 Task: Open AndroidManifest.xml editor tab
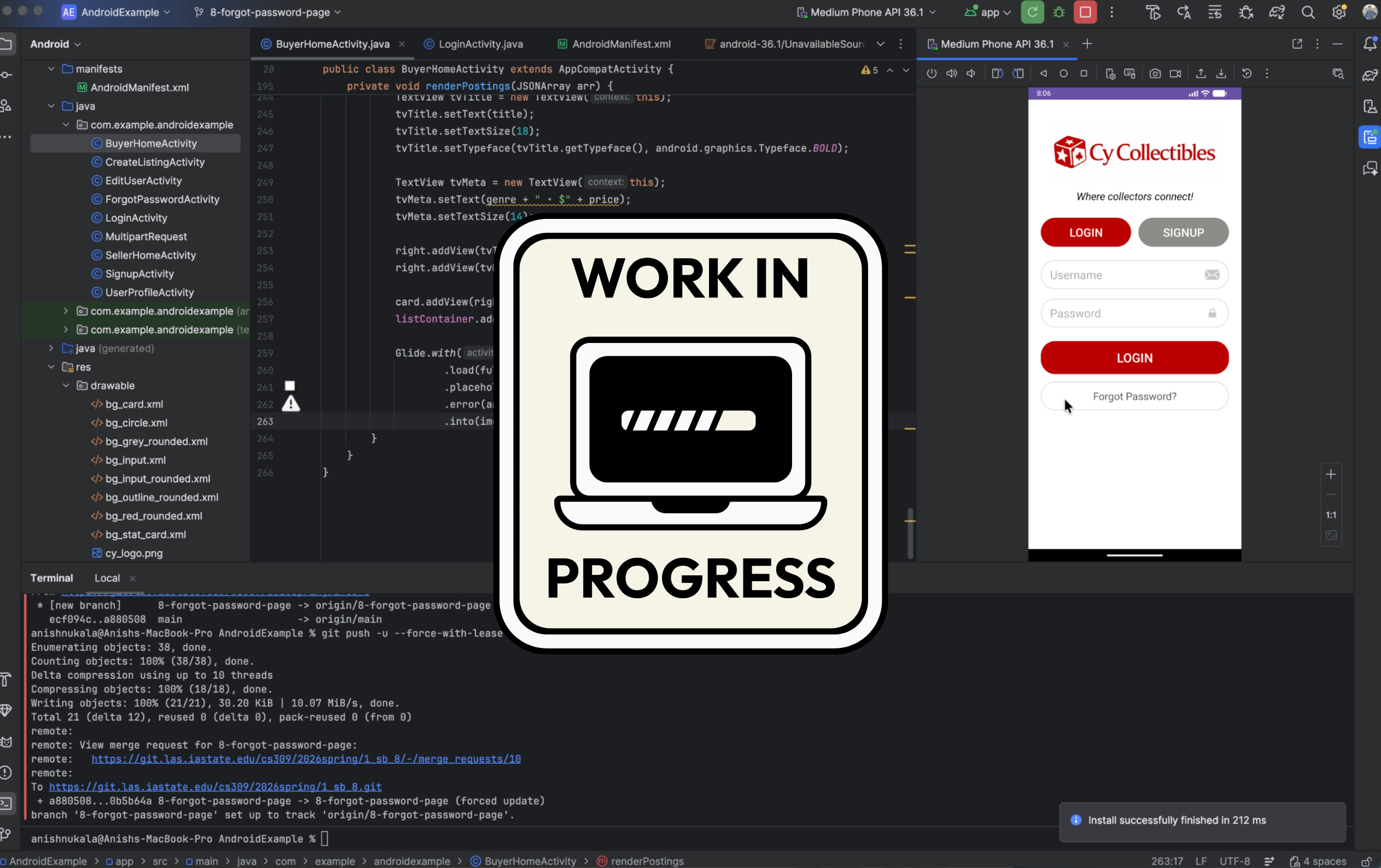click(621, 44)
